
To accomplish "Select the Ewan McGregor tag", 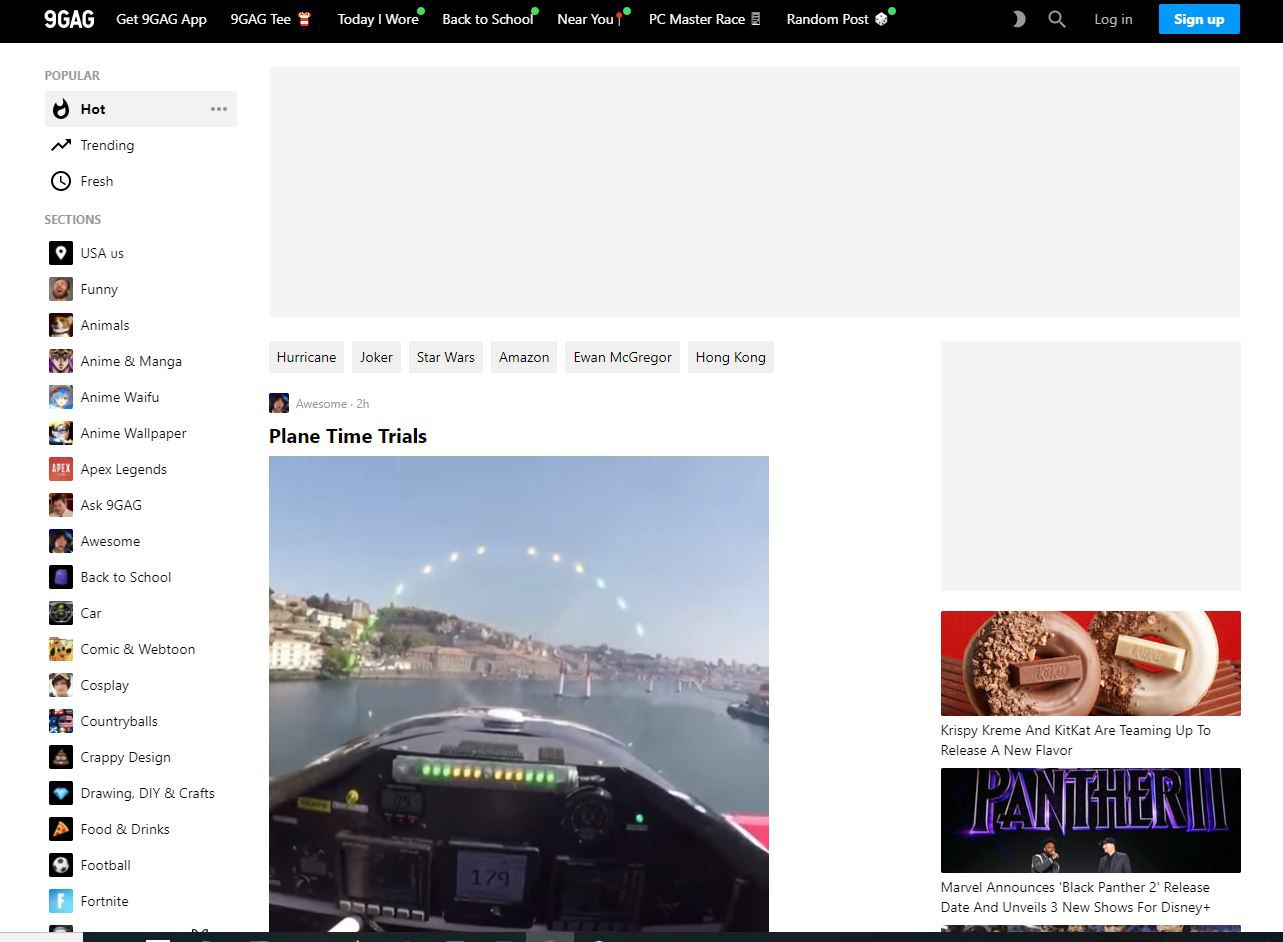I will (x=622, y=357).
